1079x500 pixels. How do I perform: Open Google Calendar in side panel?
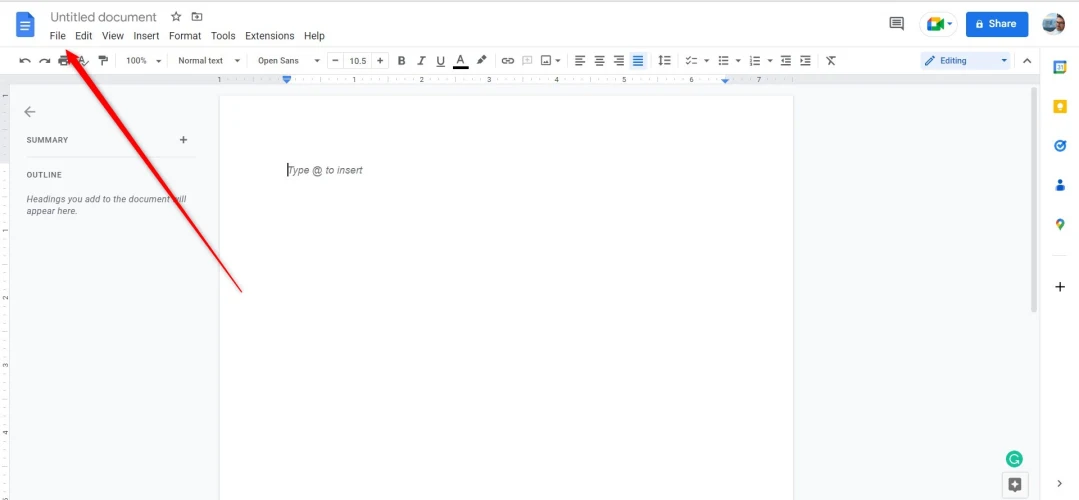1060,67
